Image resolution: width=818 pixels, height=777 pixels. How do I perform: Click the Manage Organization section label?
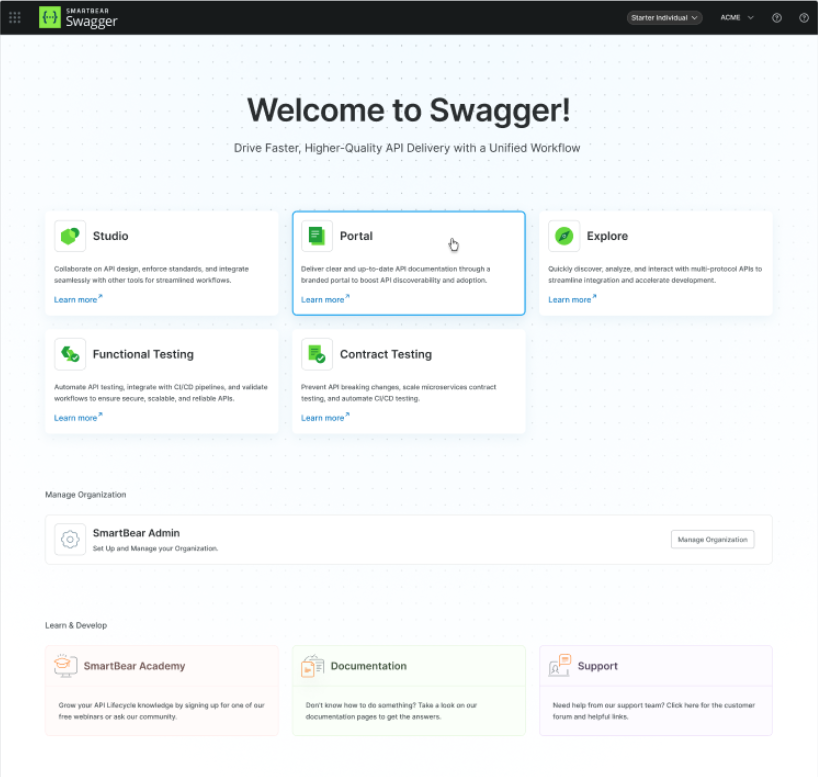[x=86, y=494]
